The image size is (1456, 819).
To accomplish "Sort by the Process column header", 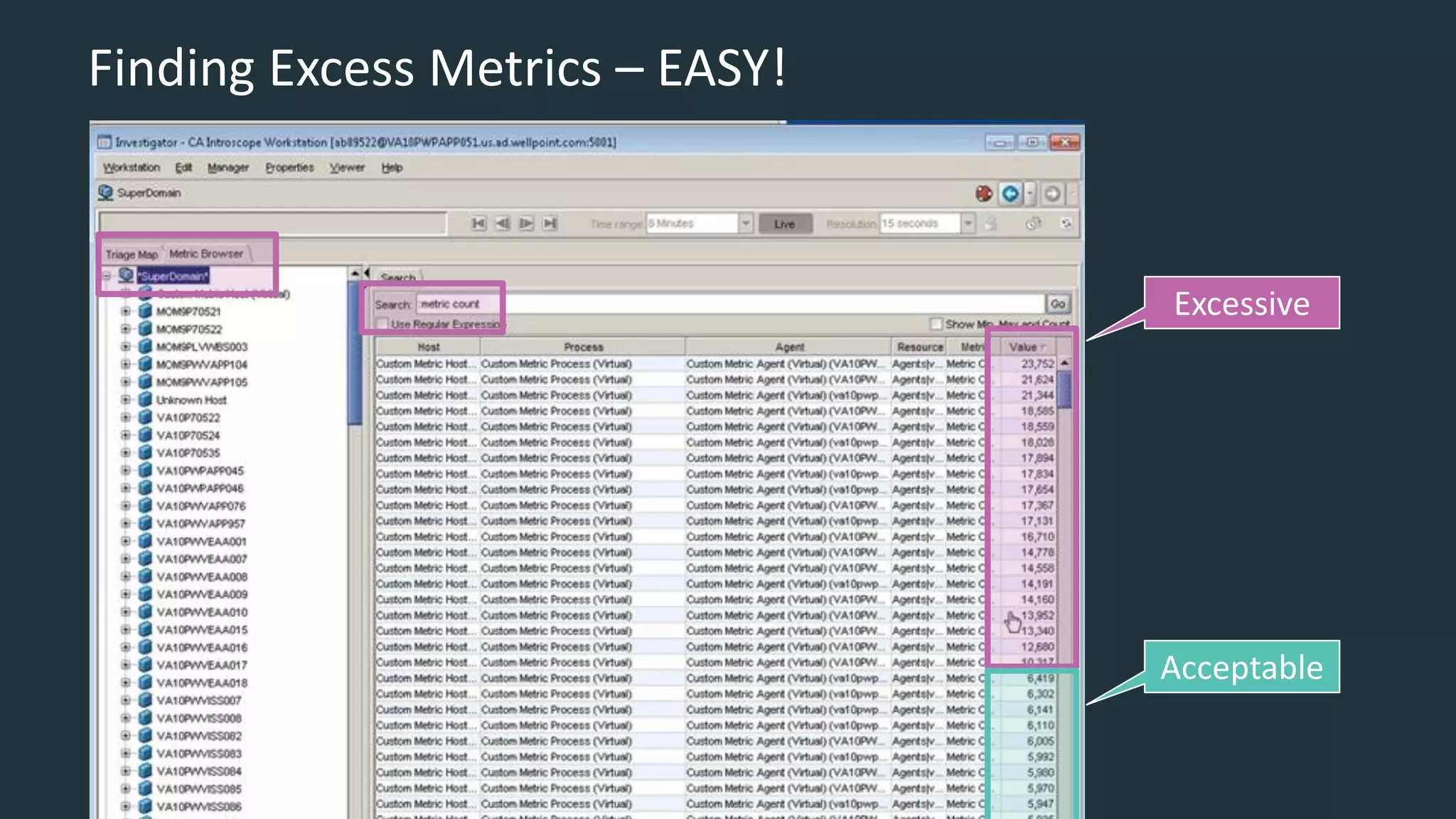I will pyautogui.click(x=583, y=347).
